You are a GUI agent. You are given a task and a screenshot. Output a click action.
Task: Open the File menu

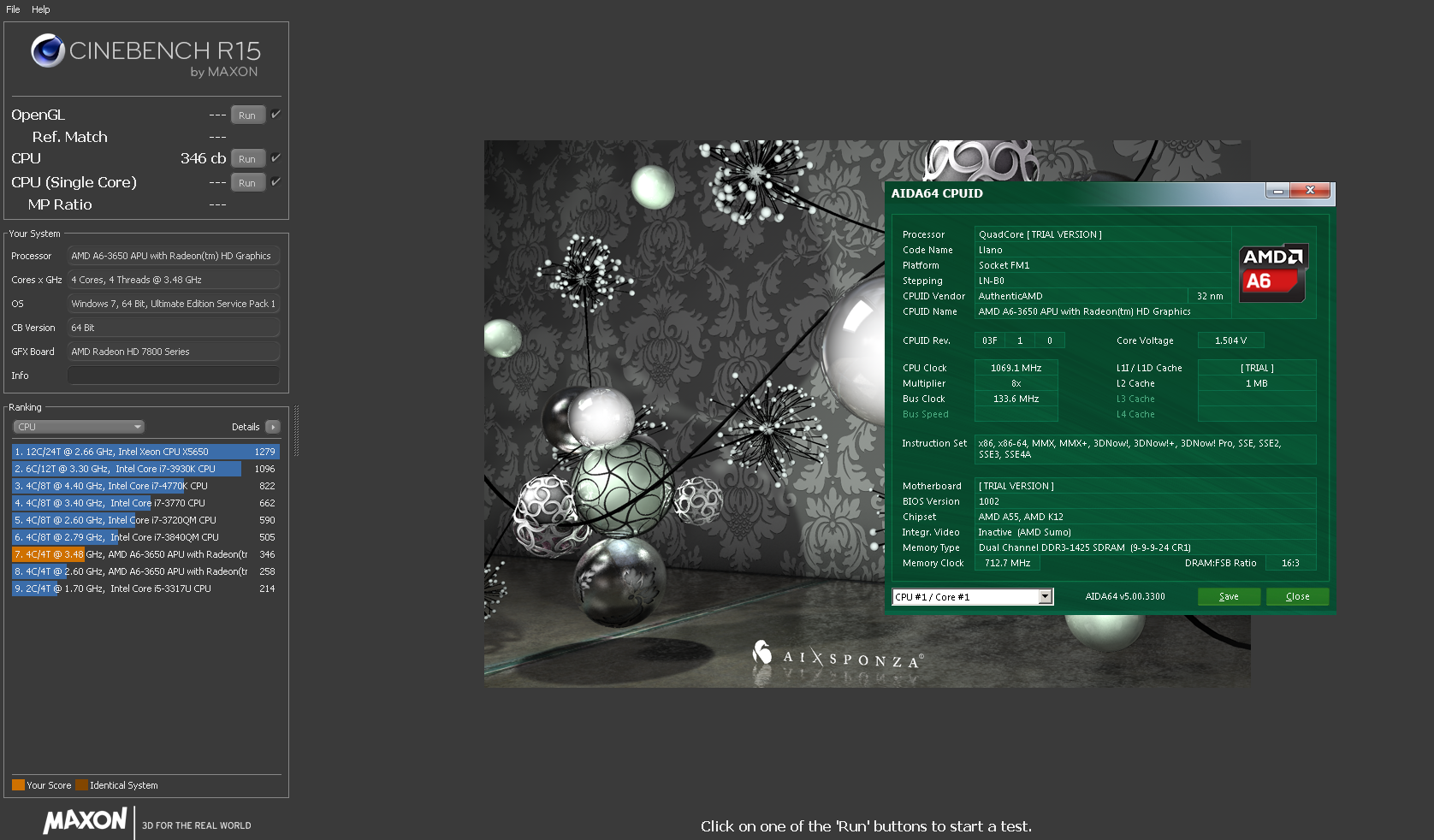(13, 9)
